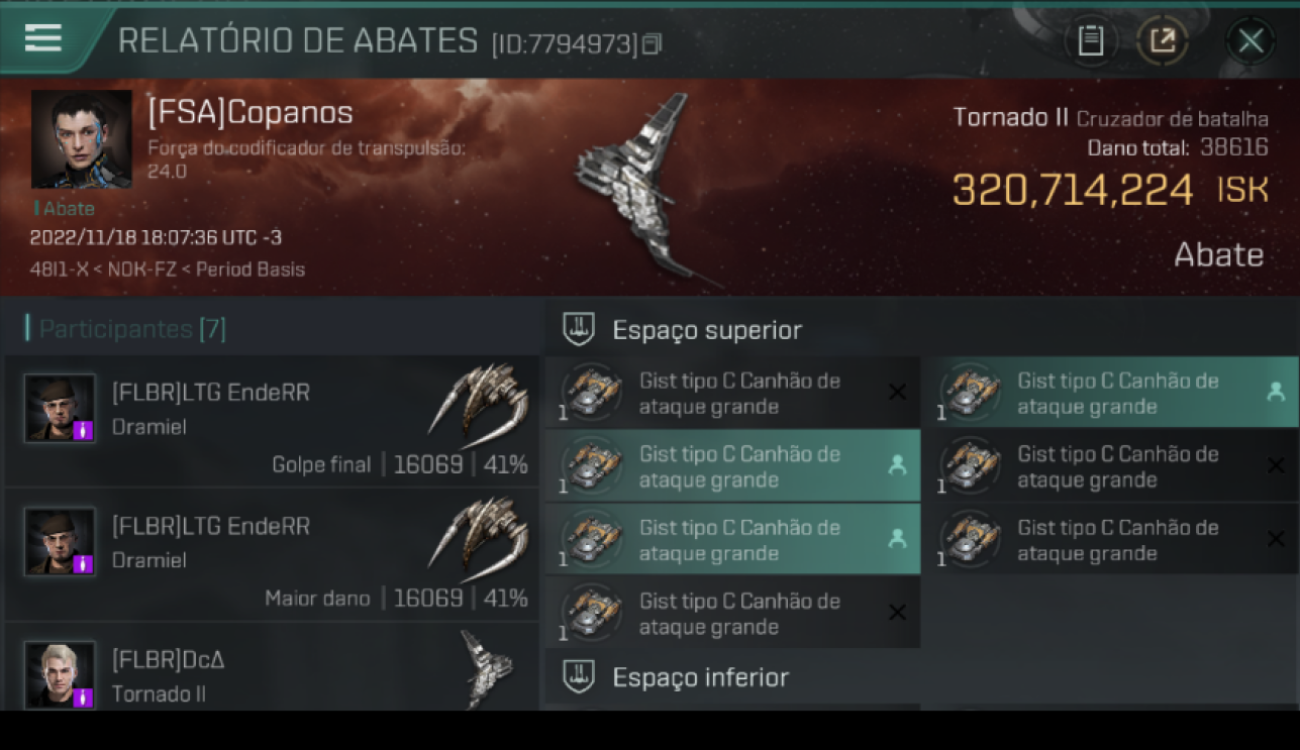Copy the kill report ID

coord(652,44)
